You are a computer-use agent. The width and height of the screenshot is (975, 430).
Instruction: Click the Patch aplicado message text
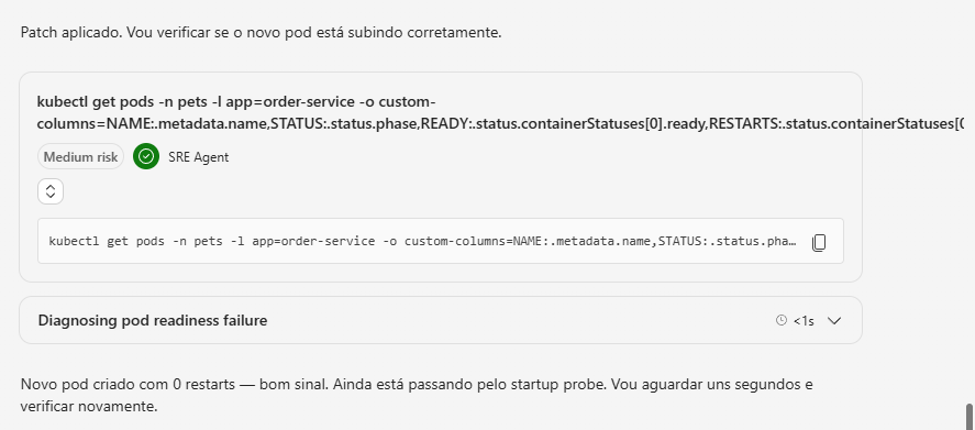[261, 32]
